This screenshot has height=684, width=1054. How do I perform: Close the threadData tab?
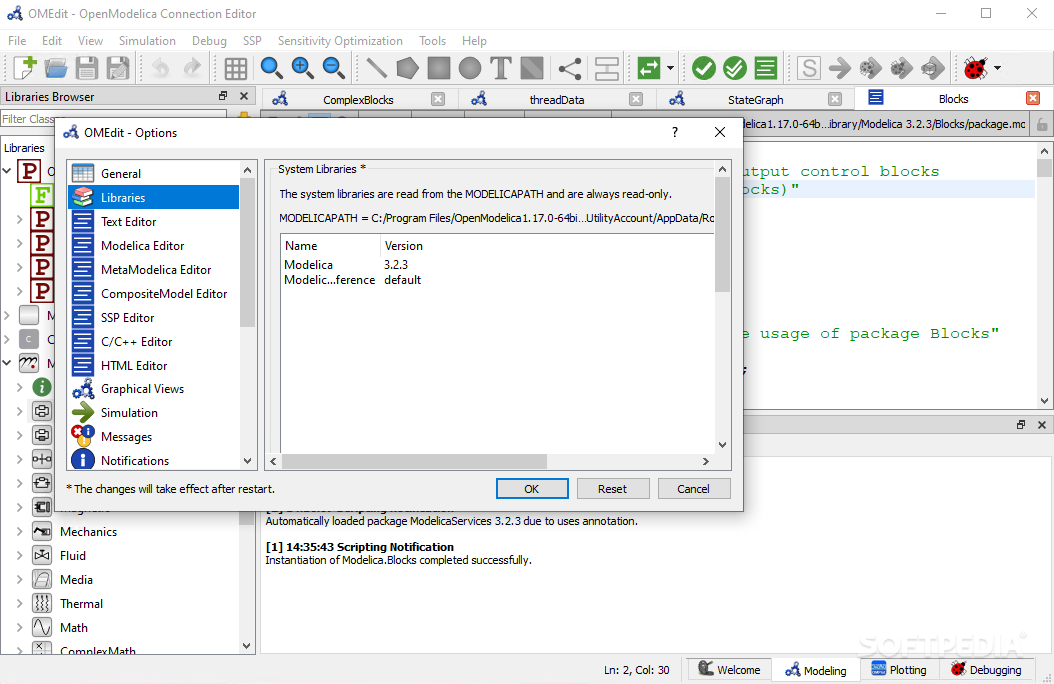(636, 99)
